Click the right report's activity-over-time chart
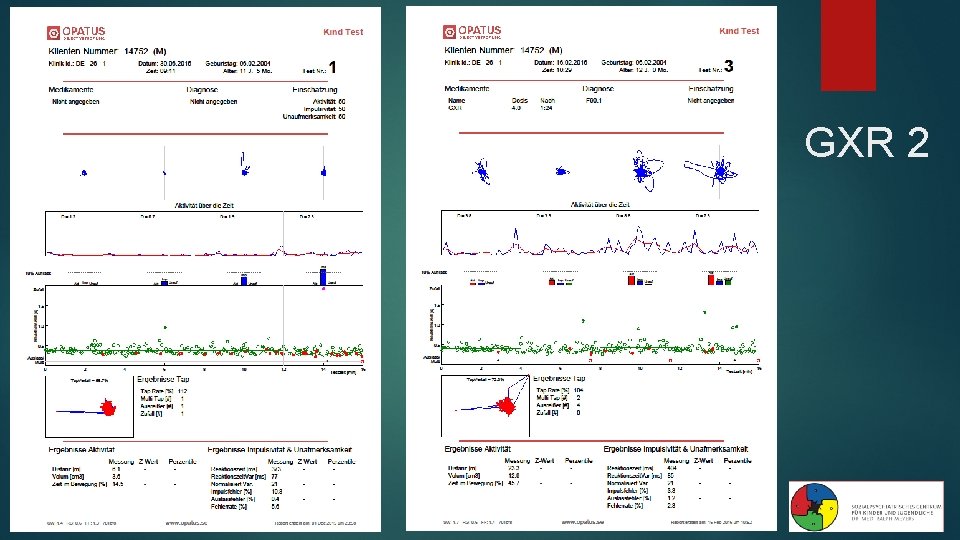The width and height of the screenshot is (960, 540). [x=600, y=232]
